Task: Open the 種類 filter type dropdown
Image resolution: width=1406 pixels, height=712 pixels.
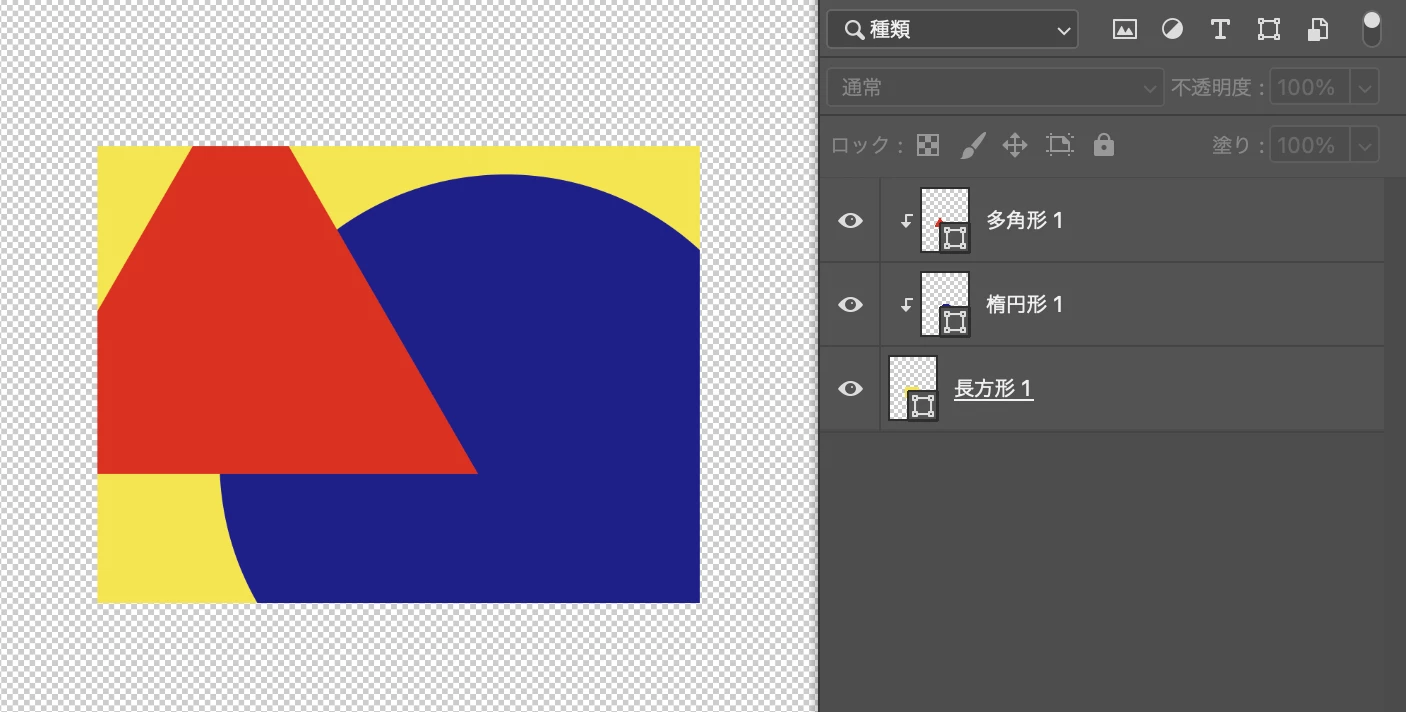Action: (x=952, y=30)
